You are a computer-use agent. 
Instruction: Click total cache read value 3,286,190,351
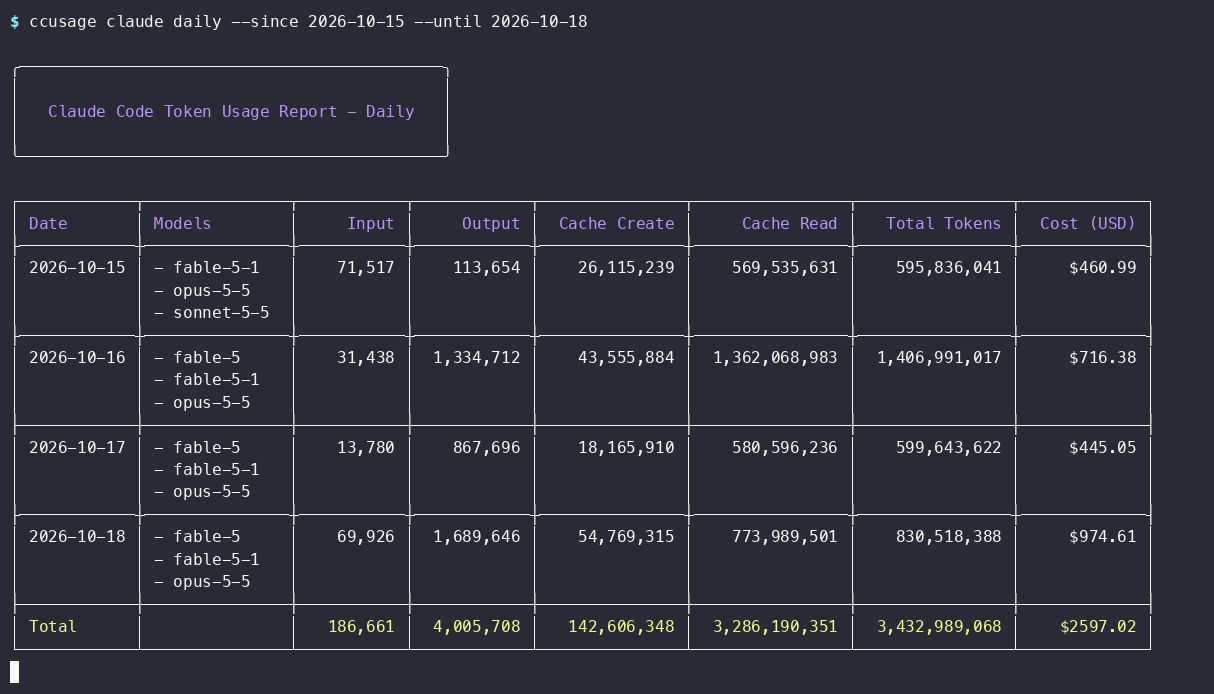pos(775,626)
